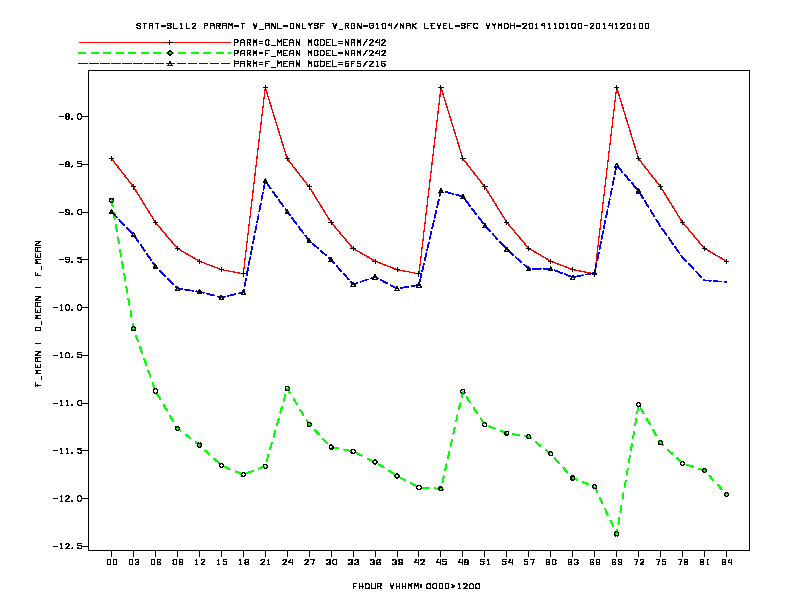Screen dimensions: 792x612
Task: Click the x-axis tick label 36
Action: (375, 562)
